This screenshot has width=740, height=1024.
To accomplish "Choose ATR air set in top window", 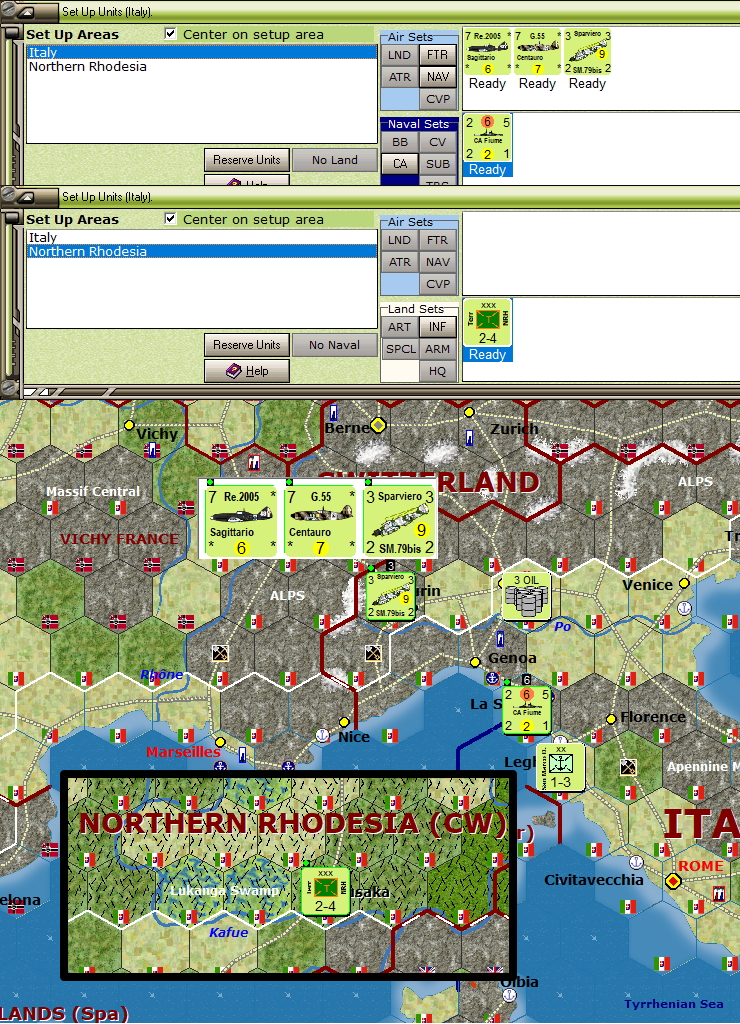I will click(400, 77).
